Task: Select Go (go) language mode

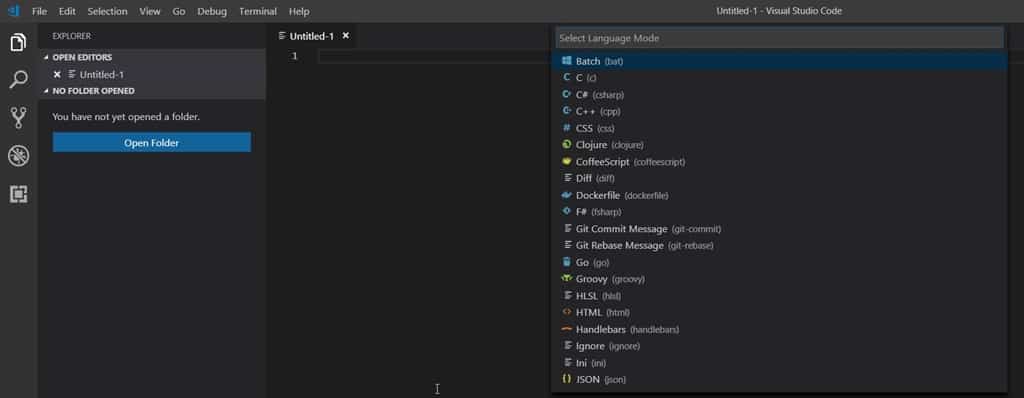Action: point(778,262)
